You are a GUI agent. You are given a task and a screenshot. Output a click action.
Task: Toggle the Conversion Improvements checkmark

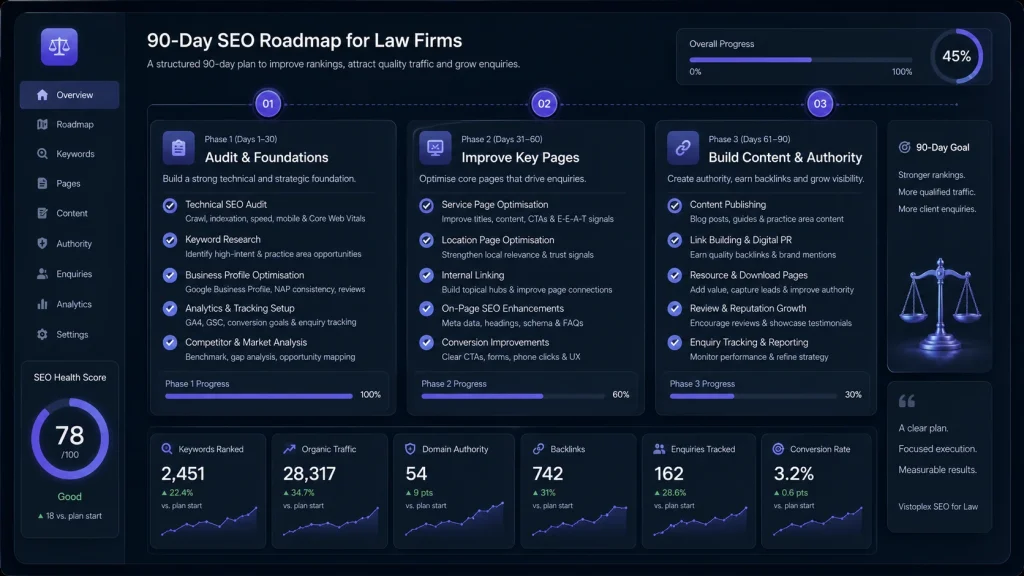click(x=426, y=342)
